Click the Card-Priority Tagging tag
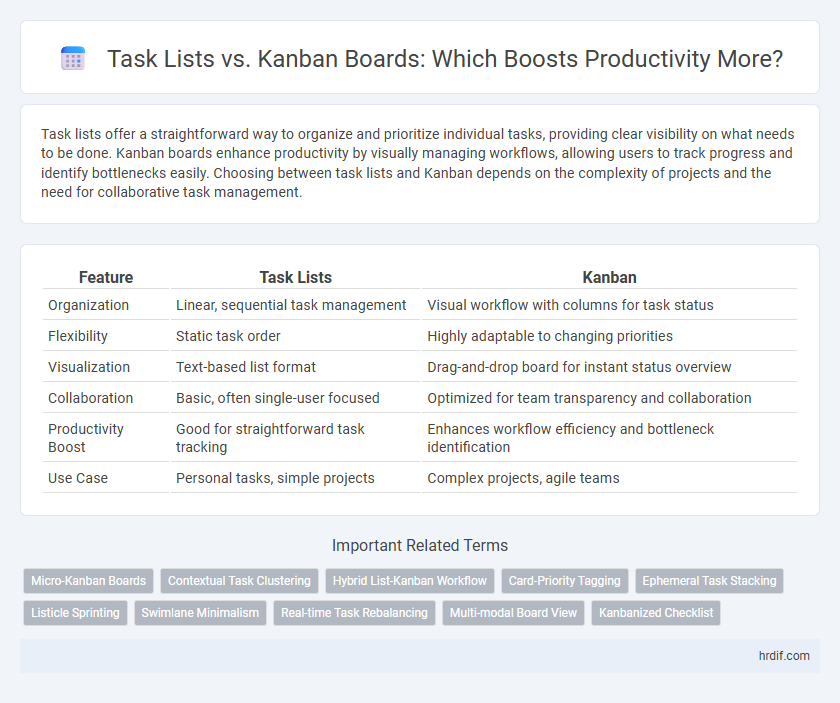This screenshot has height=703, width=840. 565,581
